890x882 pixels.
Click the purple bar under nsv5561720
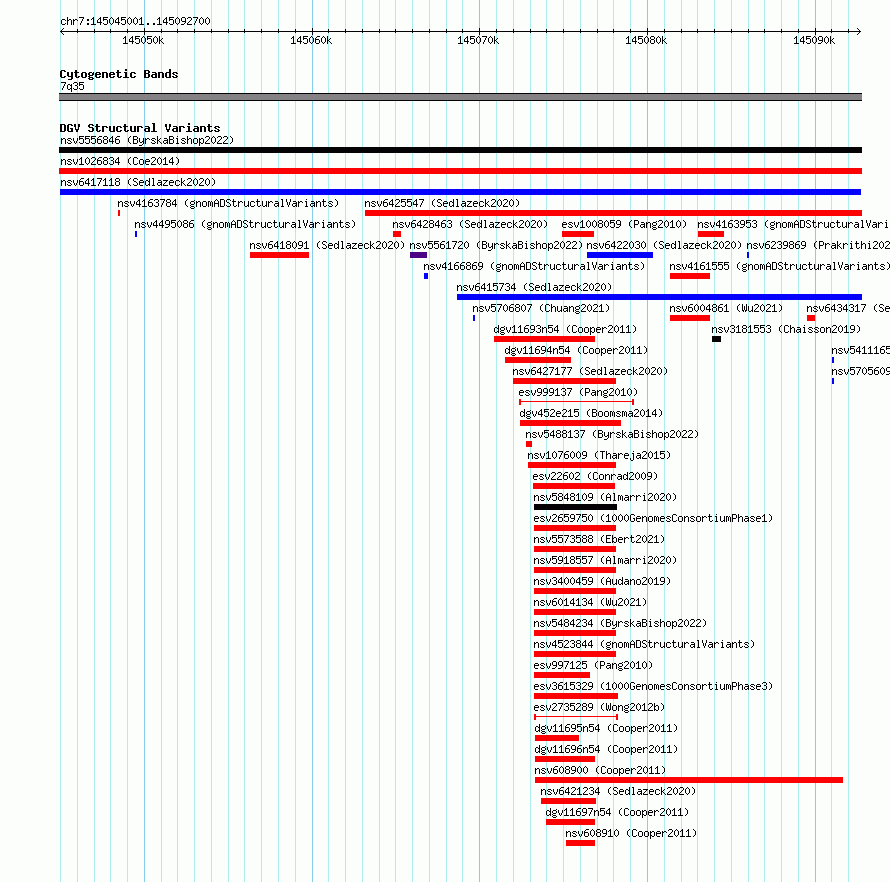[x=418, y=255]
